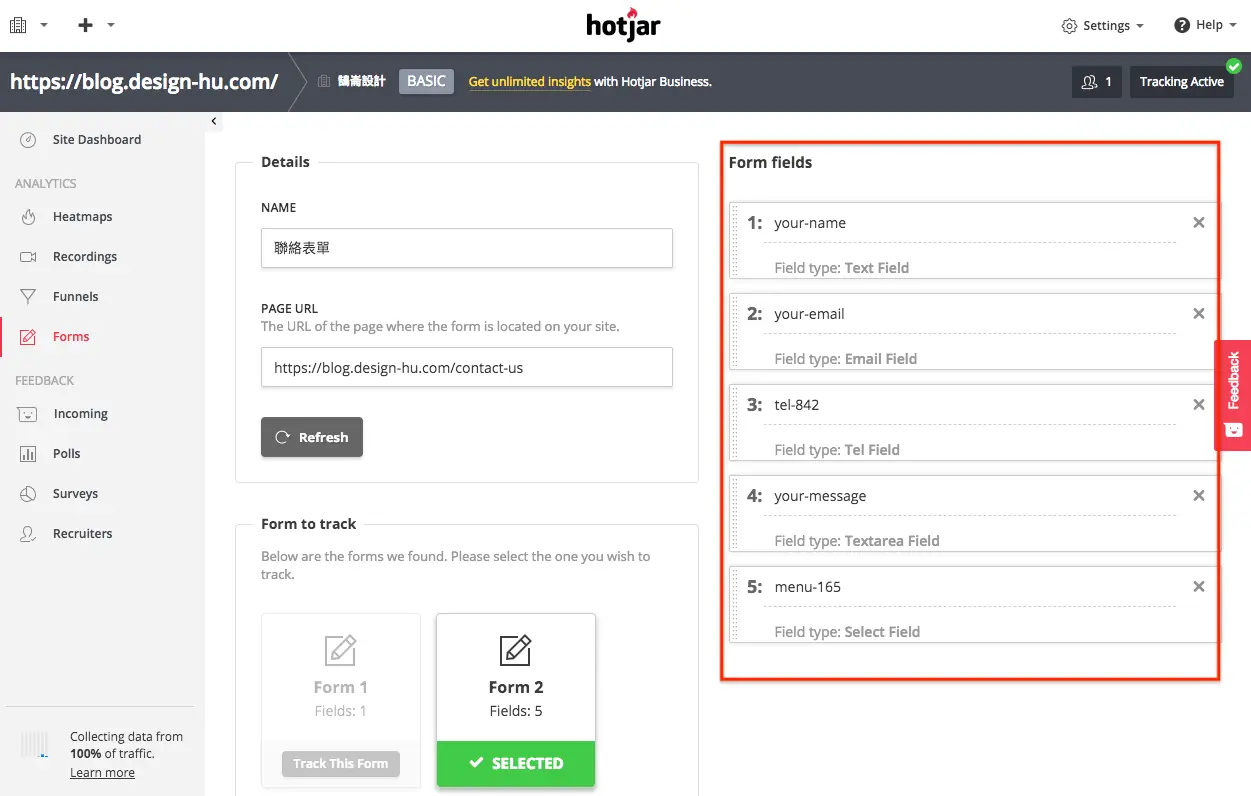Screen dimensions: 1251x796
Task: Open the Settings dropdown menu
Action: pyautogui.click(x=1102, y=26)
